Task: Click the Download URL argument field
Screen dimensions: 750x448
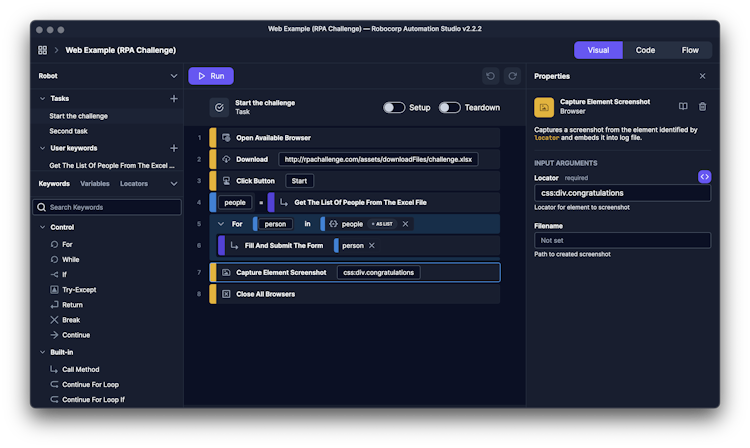Action: [x=378, y=159]
